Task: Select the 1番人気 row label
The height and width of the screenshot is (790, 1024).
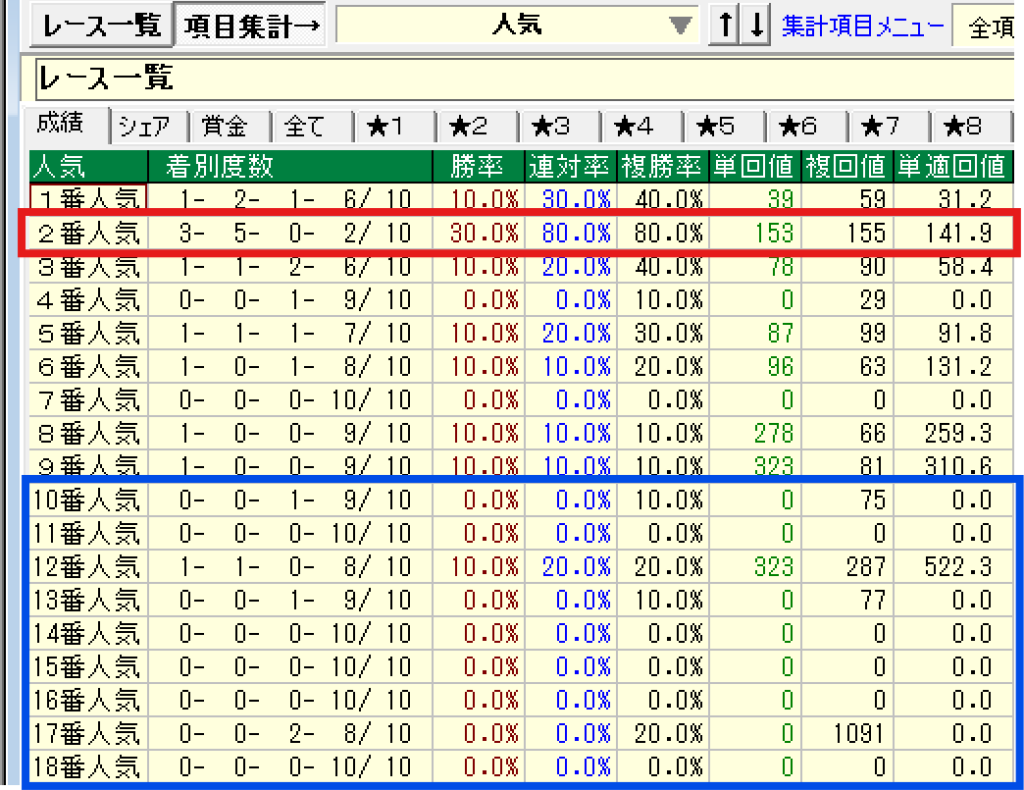Action: pos(89,199)
